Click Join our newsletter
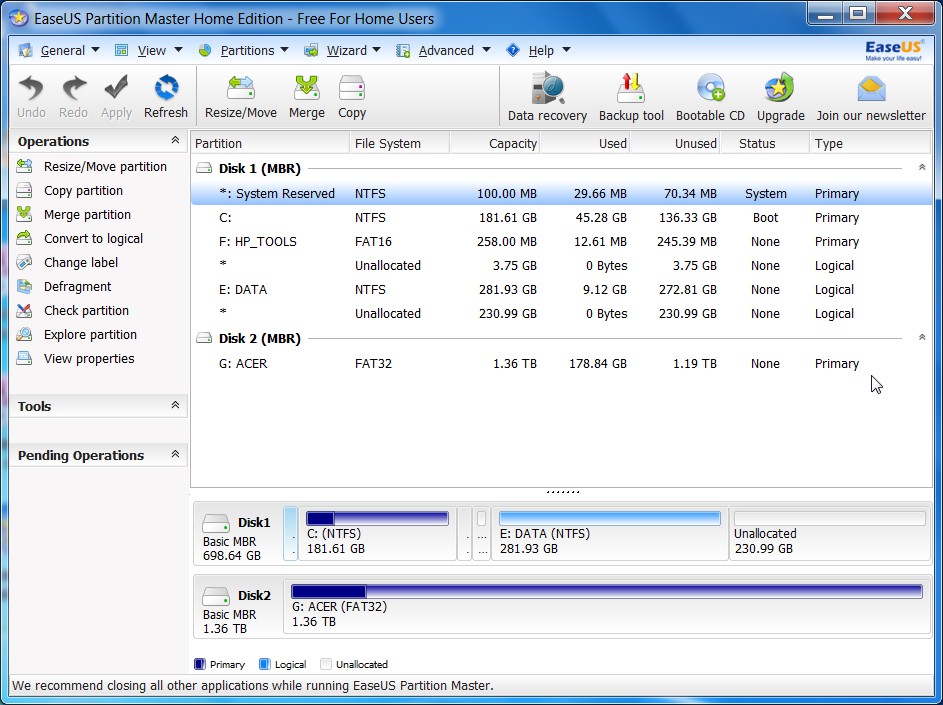Viewport: 943px width, 705px height. click(x=869, y=95)
